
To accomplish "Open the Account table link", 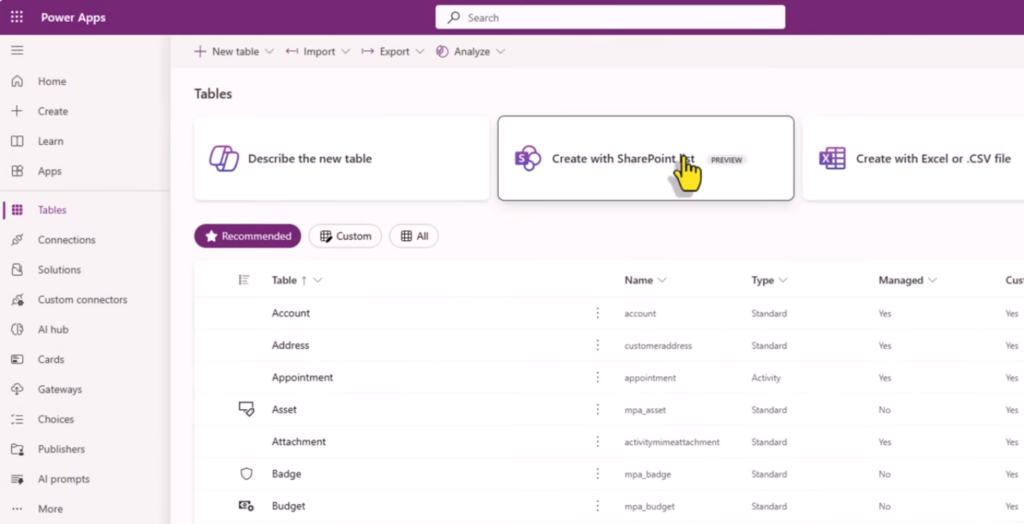I will (x=291, y=313).
